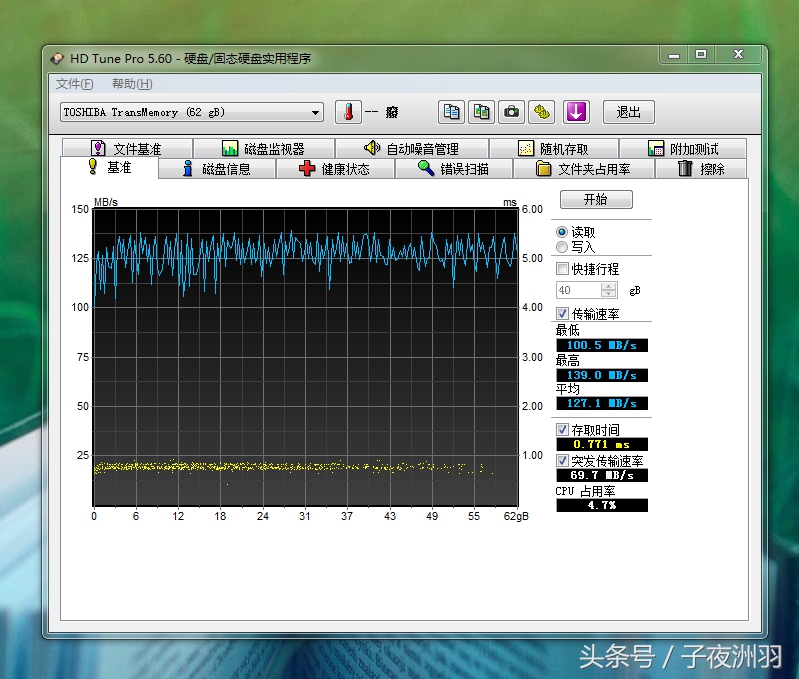
Task: Select the 读取 read radio button
Action: pyautogui.click(x=562, y=232)
